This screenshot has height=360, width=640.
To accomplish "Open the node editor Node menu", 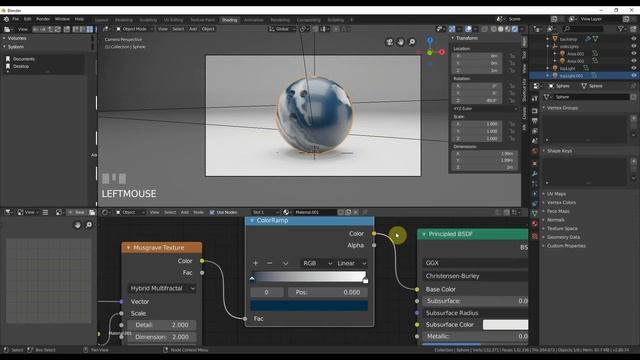I will click(x=198, y=212).
